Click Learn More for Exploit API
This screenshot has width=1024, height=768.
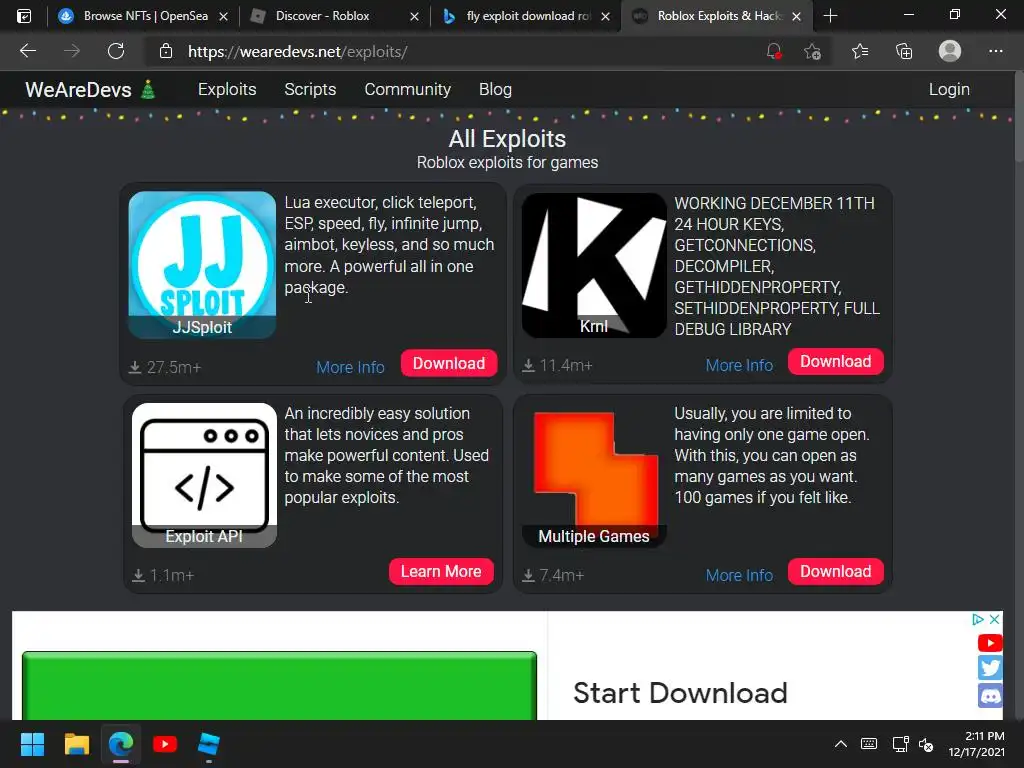click(441, 571)
